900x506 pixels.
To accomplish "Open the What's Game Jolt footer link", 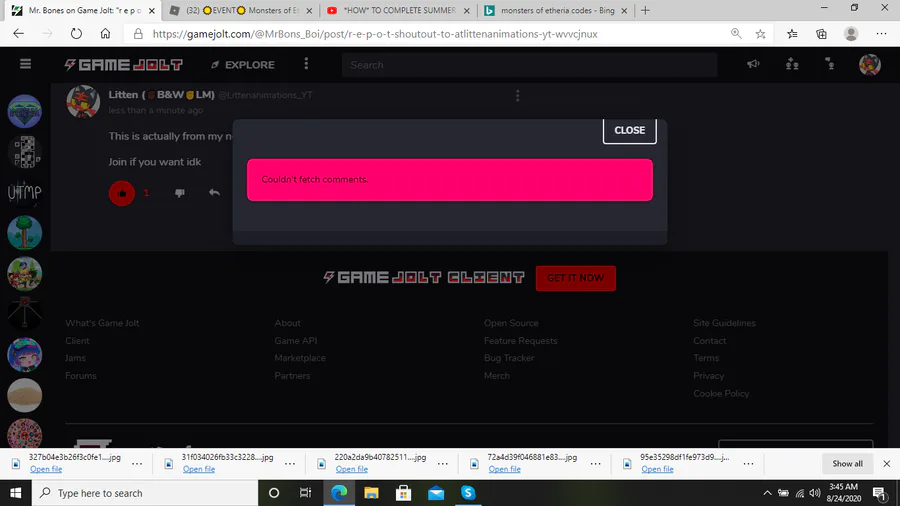I will [102, 323].
